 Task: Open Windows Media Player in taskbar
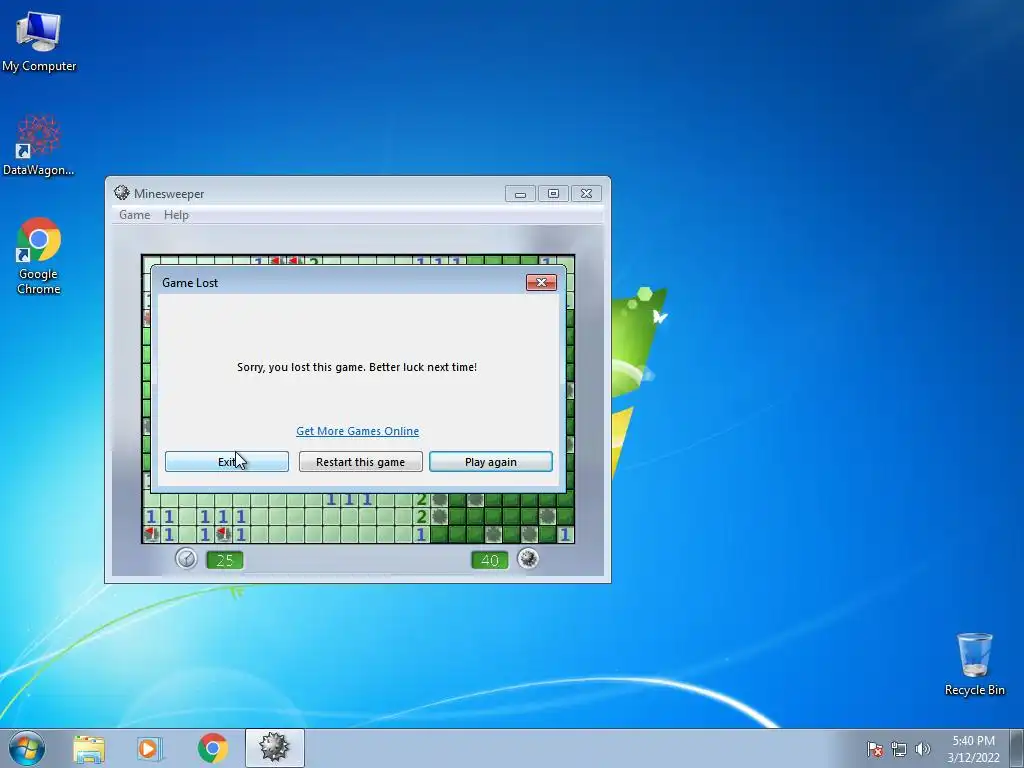[150, 748]
